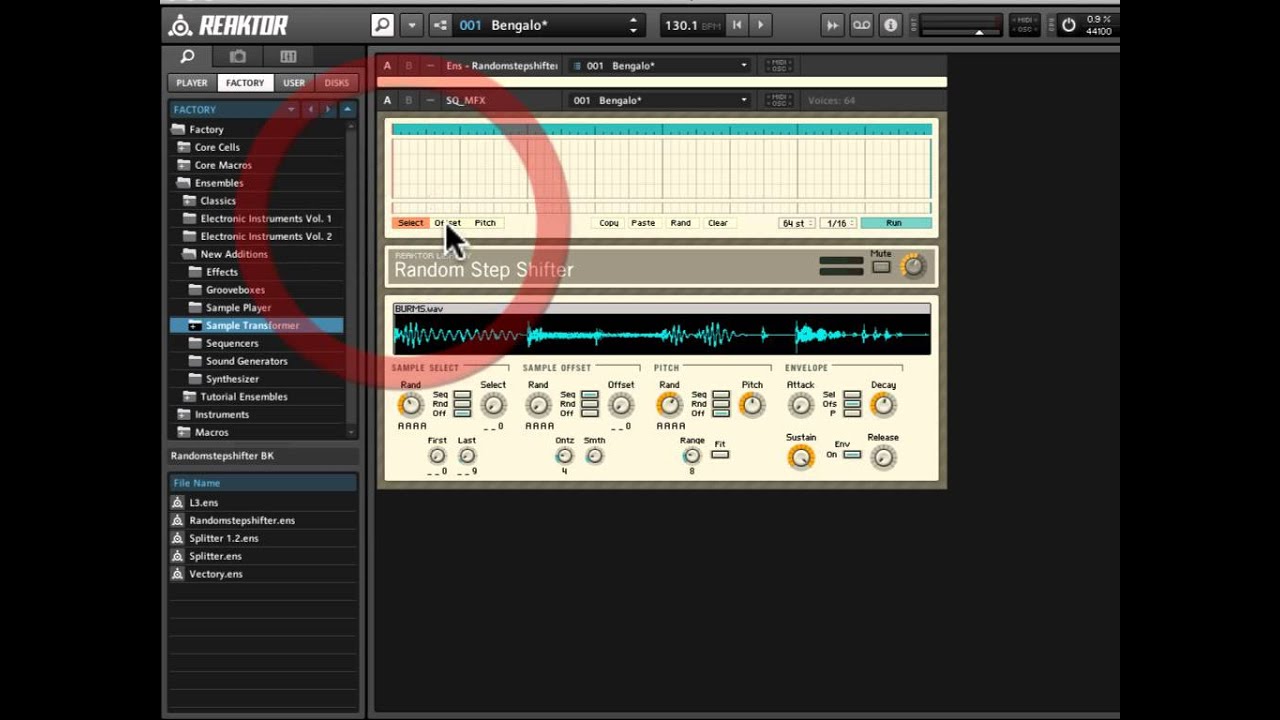Collapse the New Additions folder
Image resolution: width=1280 pixels, height=720 pixels.
[x=190, y=254]
